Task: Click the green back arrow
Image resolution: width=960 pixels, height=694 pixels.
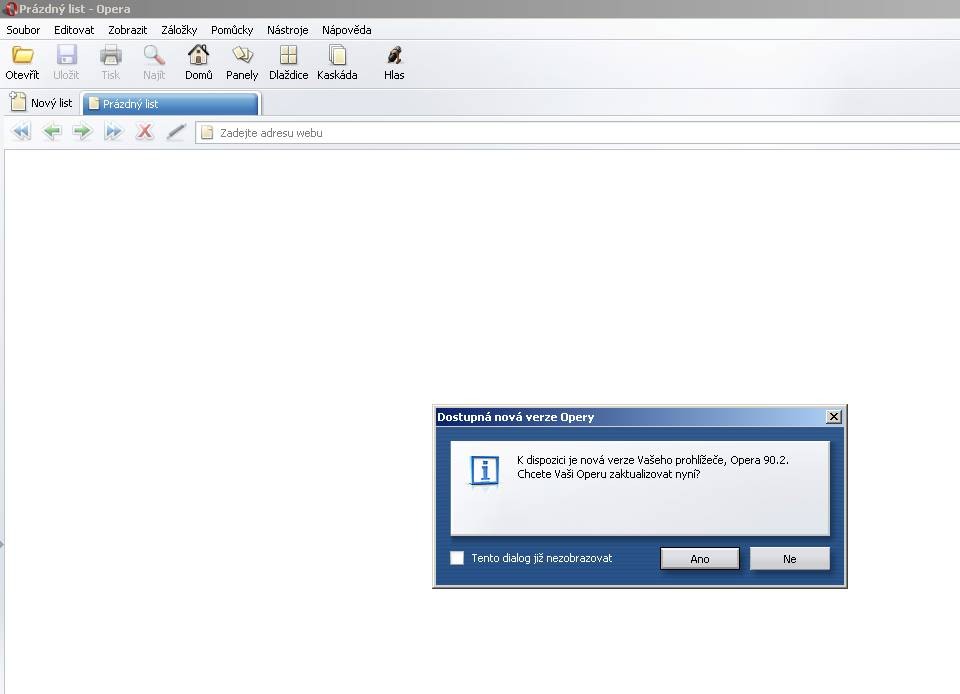Action: click(52, 132)
